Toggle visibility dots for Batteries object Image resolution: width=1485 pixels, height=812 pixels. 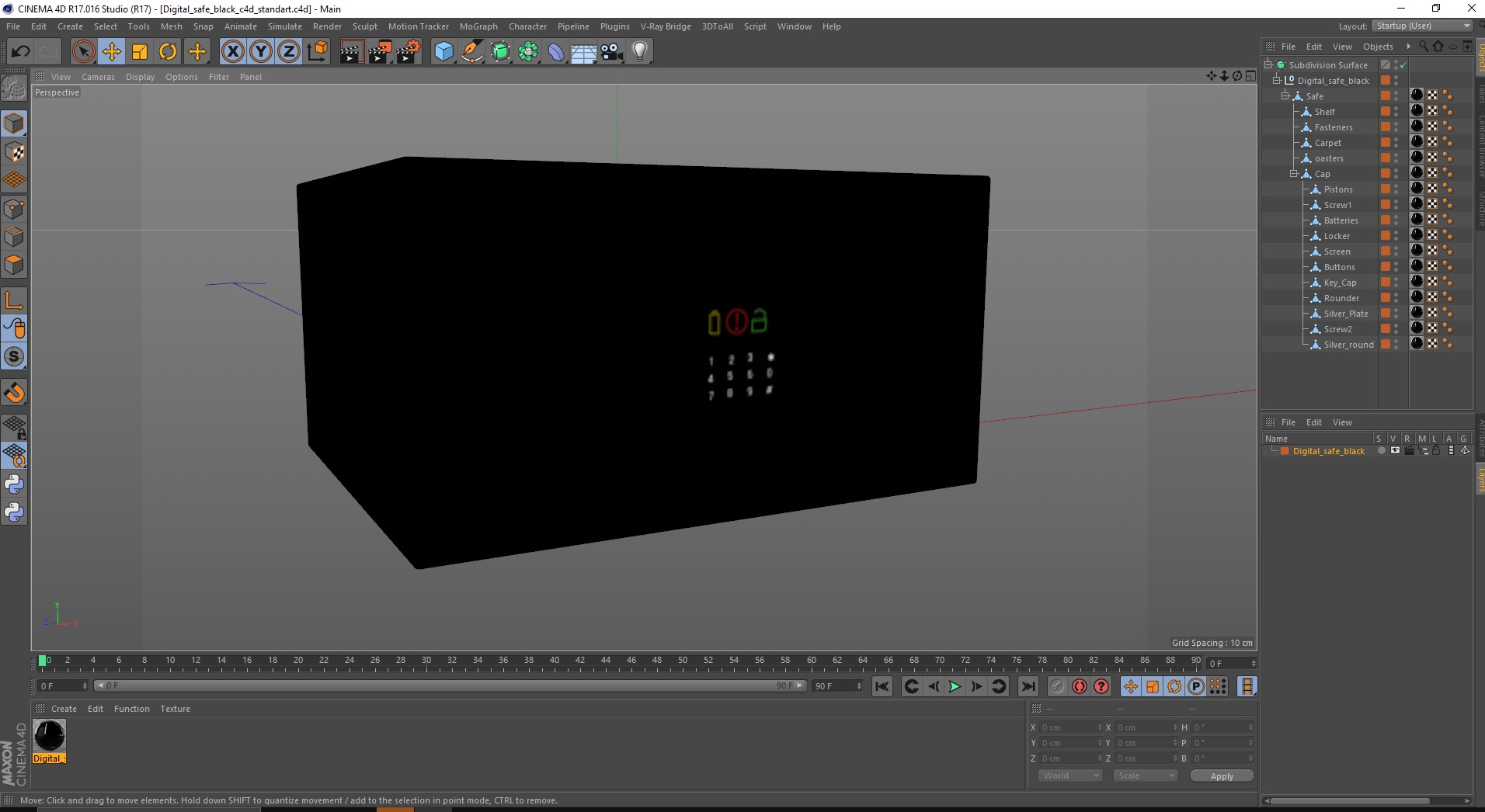[1396, 220]
